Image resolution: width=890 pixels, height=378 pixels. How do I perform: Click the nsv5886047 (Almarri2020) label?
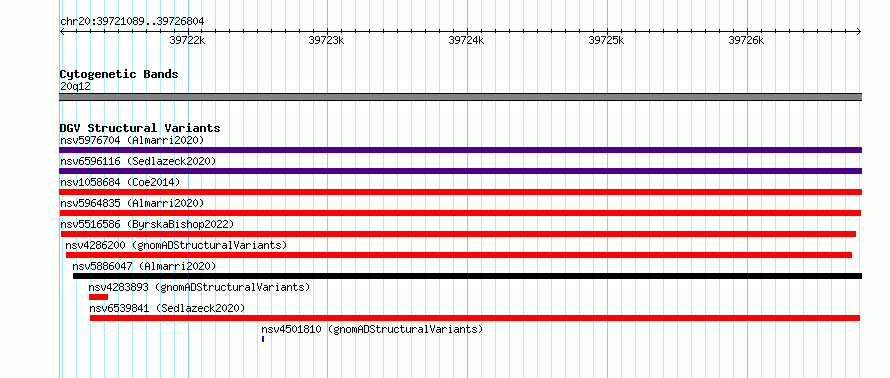point(144,266)
